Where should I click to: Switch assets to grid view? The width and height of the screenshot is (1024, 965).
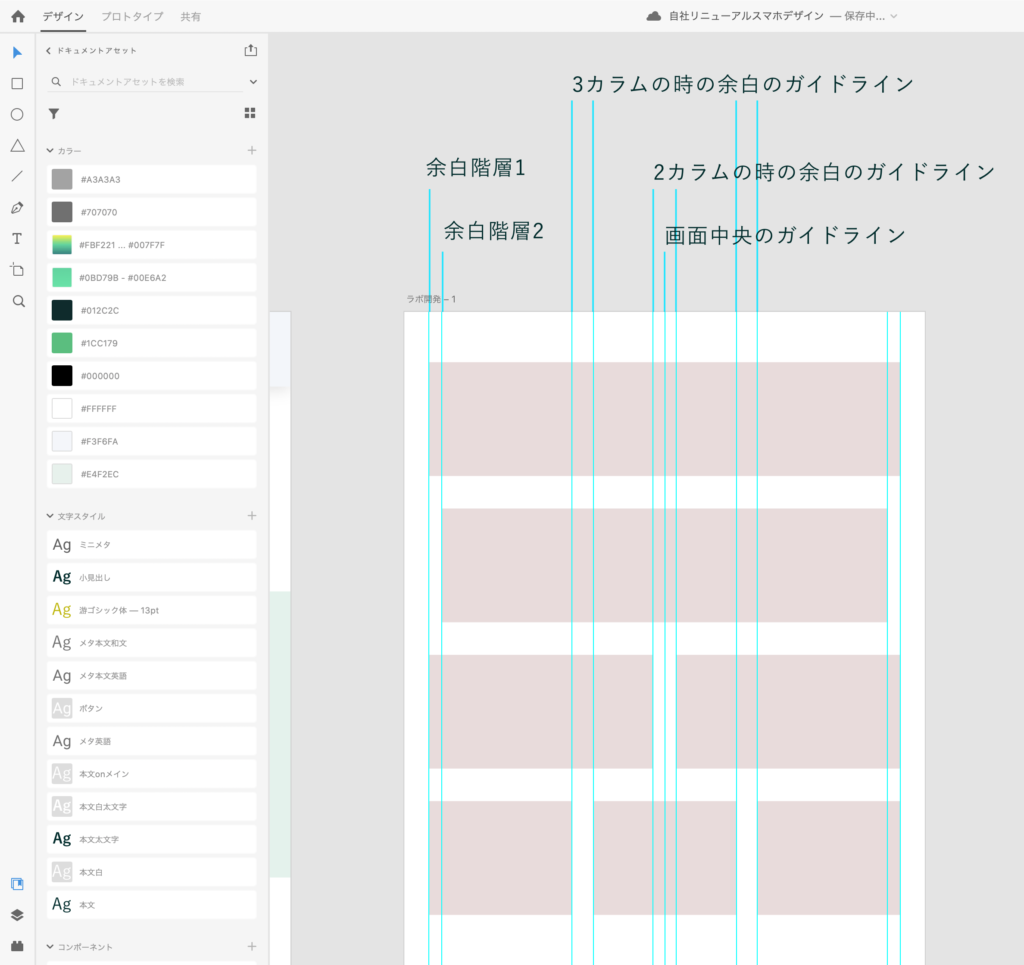[x=250, y=114]
